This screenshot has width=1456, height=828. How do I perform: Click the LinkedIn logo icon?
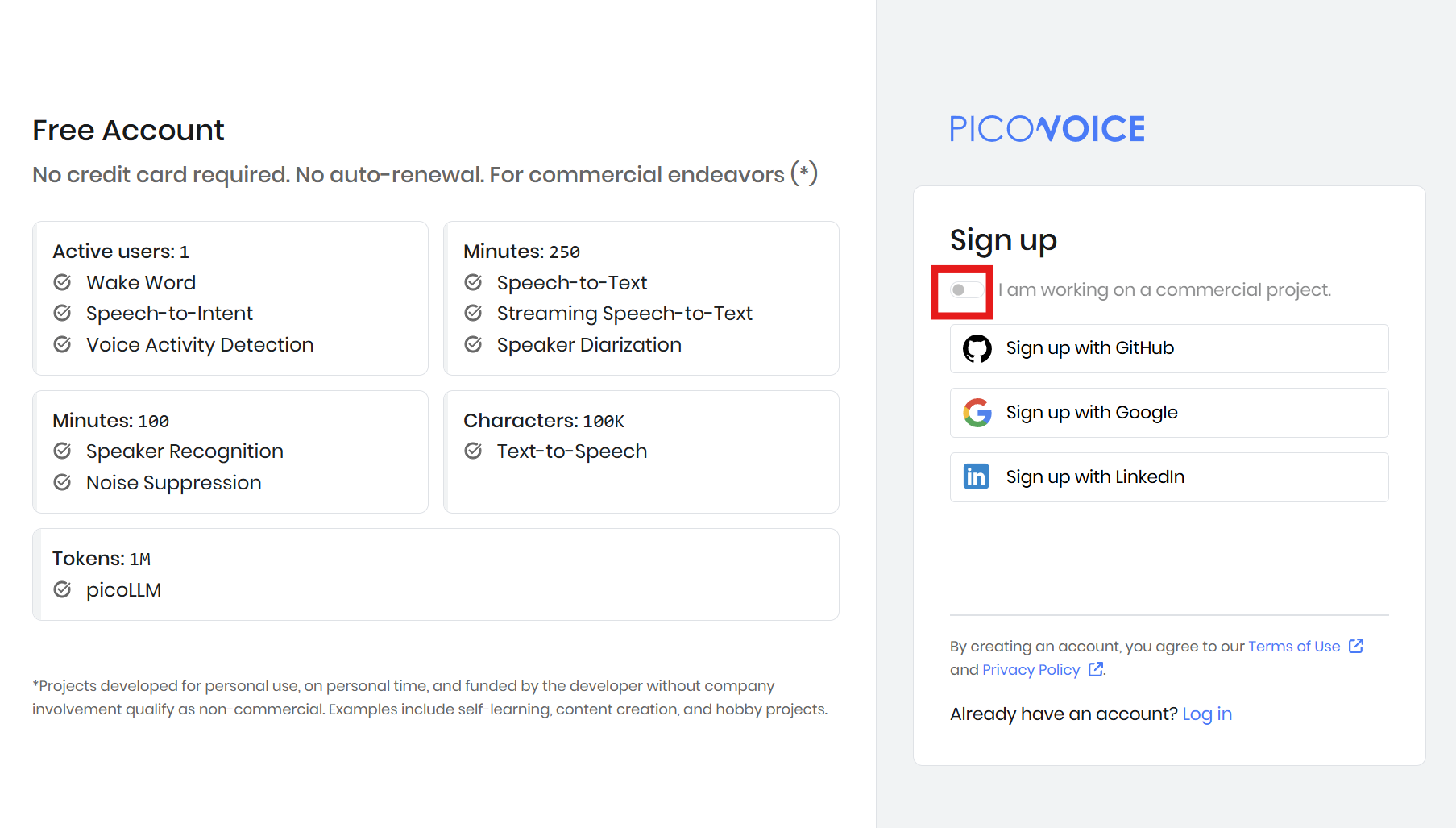[977, 477]
